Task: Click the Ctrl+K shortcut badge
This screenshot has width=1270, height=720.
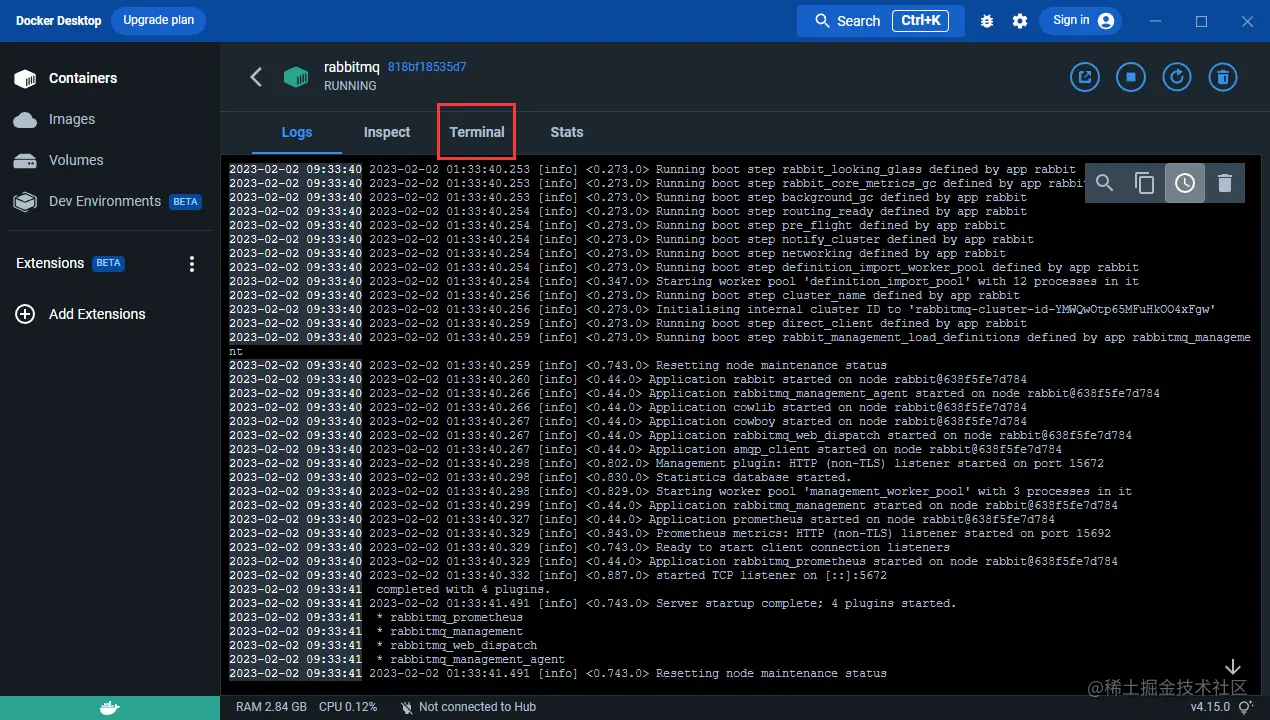Action: [x=920, y=21]
